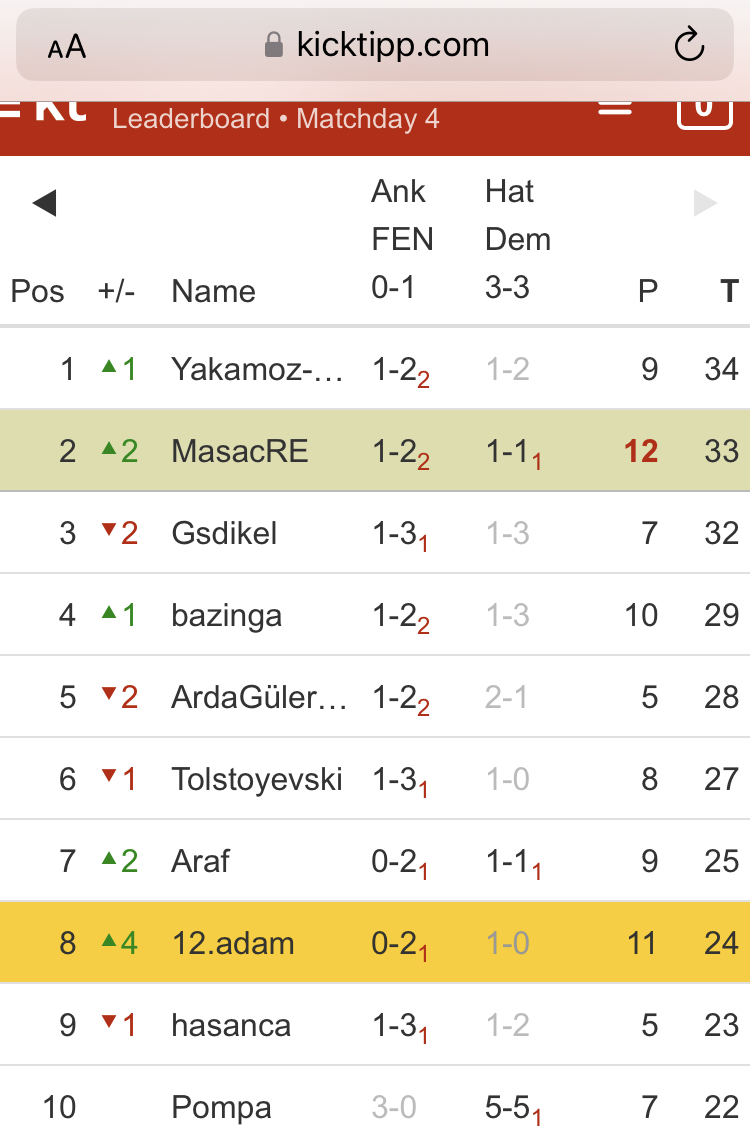Sort by the Name column header
750x1139 pixels.
tap(213, 292)
